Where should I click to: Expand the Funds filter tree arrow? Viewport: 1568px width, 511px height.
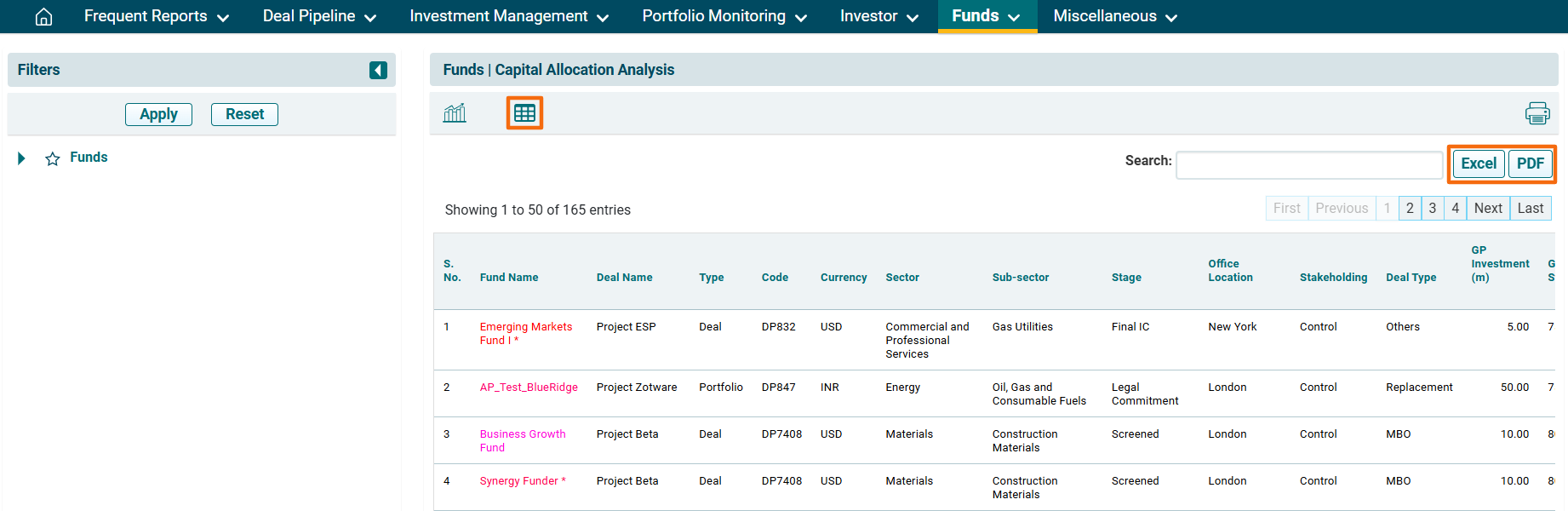tap(21, 158)
